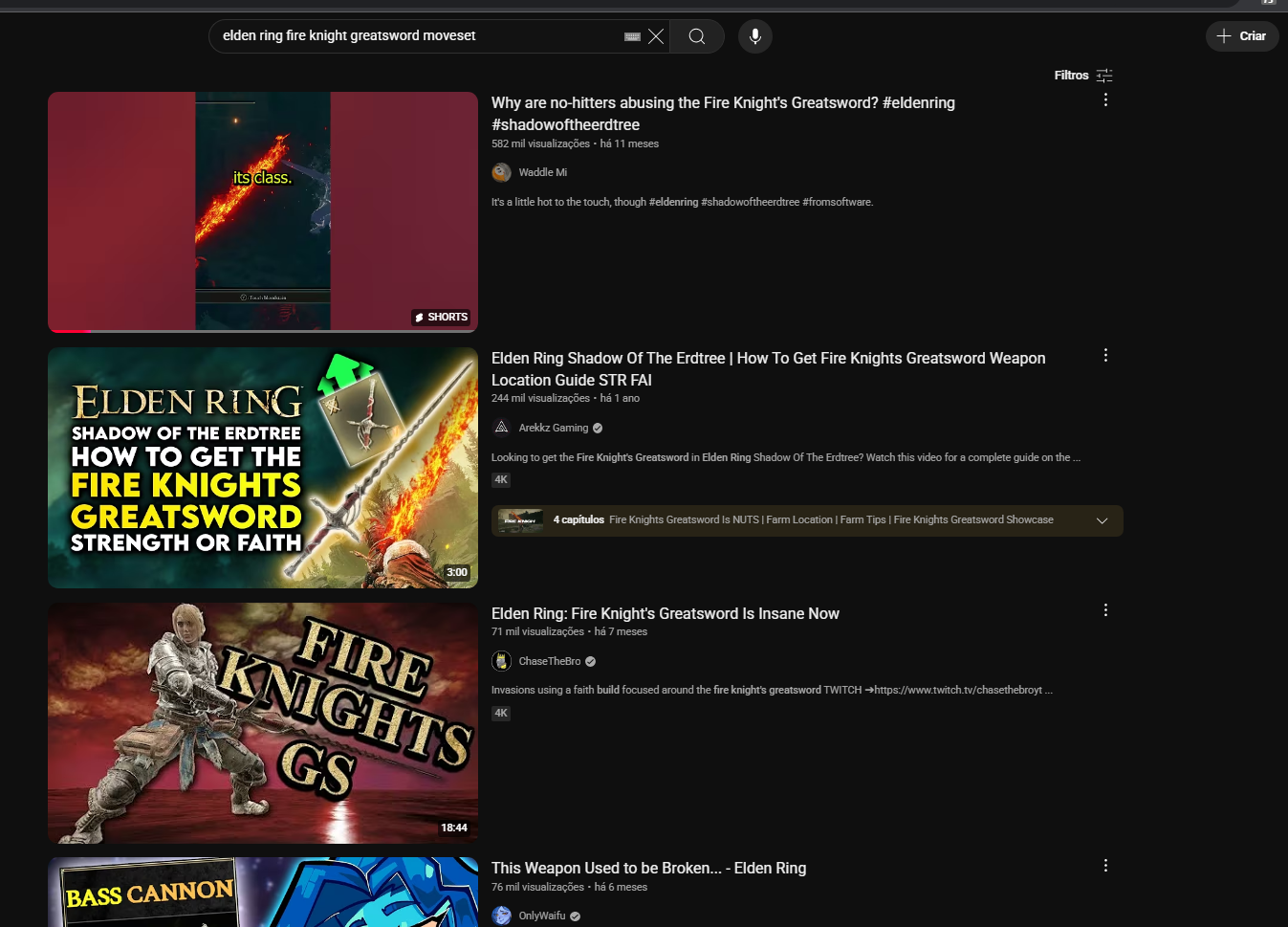1288x927 pixels.
Task: Play the Shorts thumbnail with flaming sword
Action: (263, 212)
